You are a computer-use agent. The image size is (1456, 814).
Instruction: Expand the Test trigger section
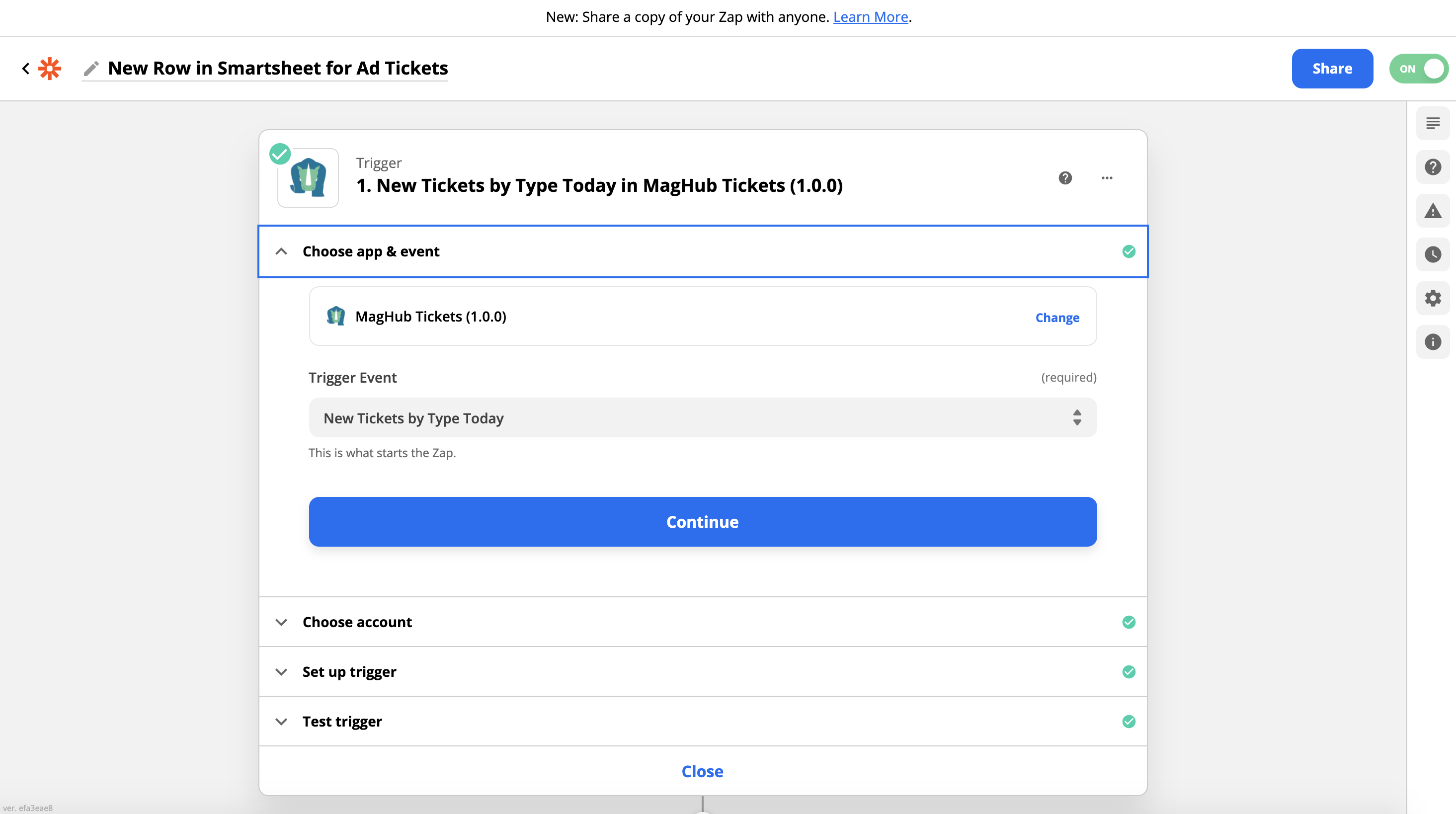click(703, 721)
